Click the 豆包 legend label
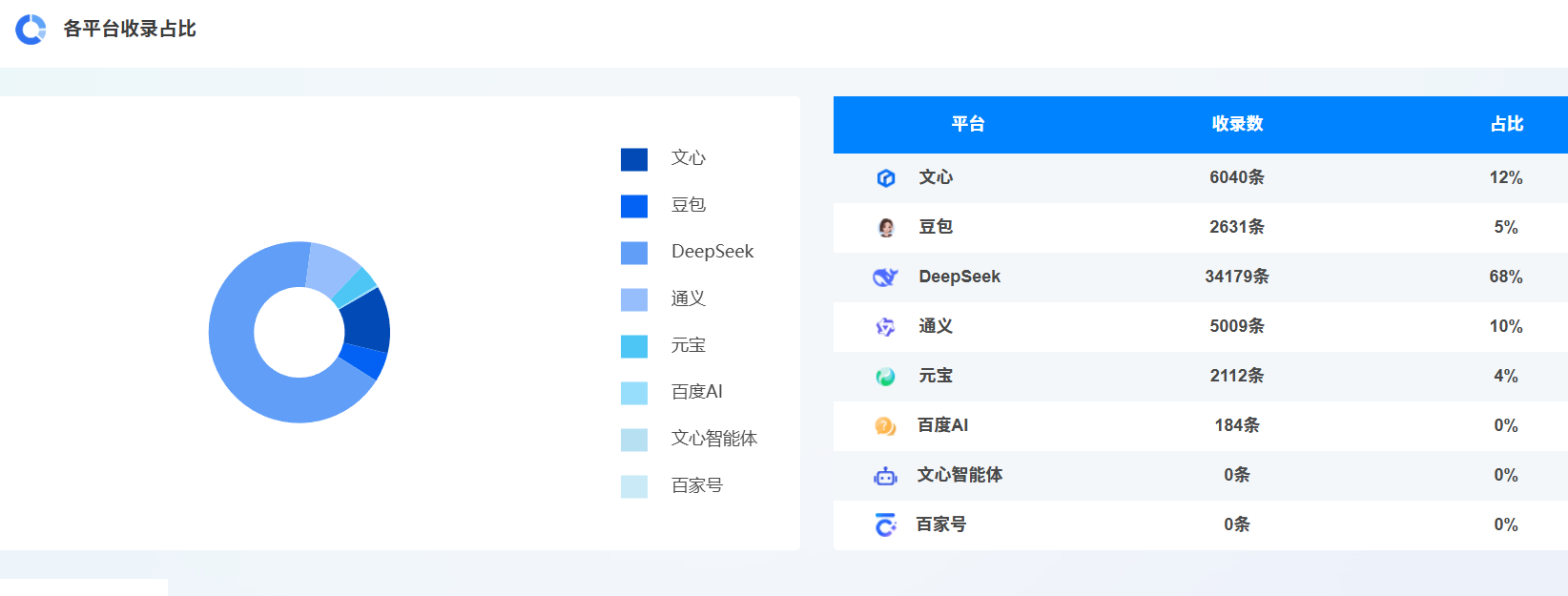 (x=689, y=204)
